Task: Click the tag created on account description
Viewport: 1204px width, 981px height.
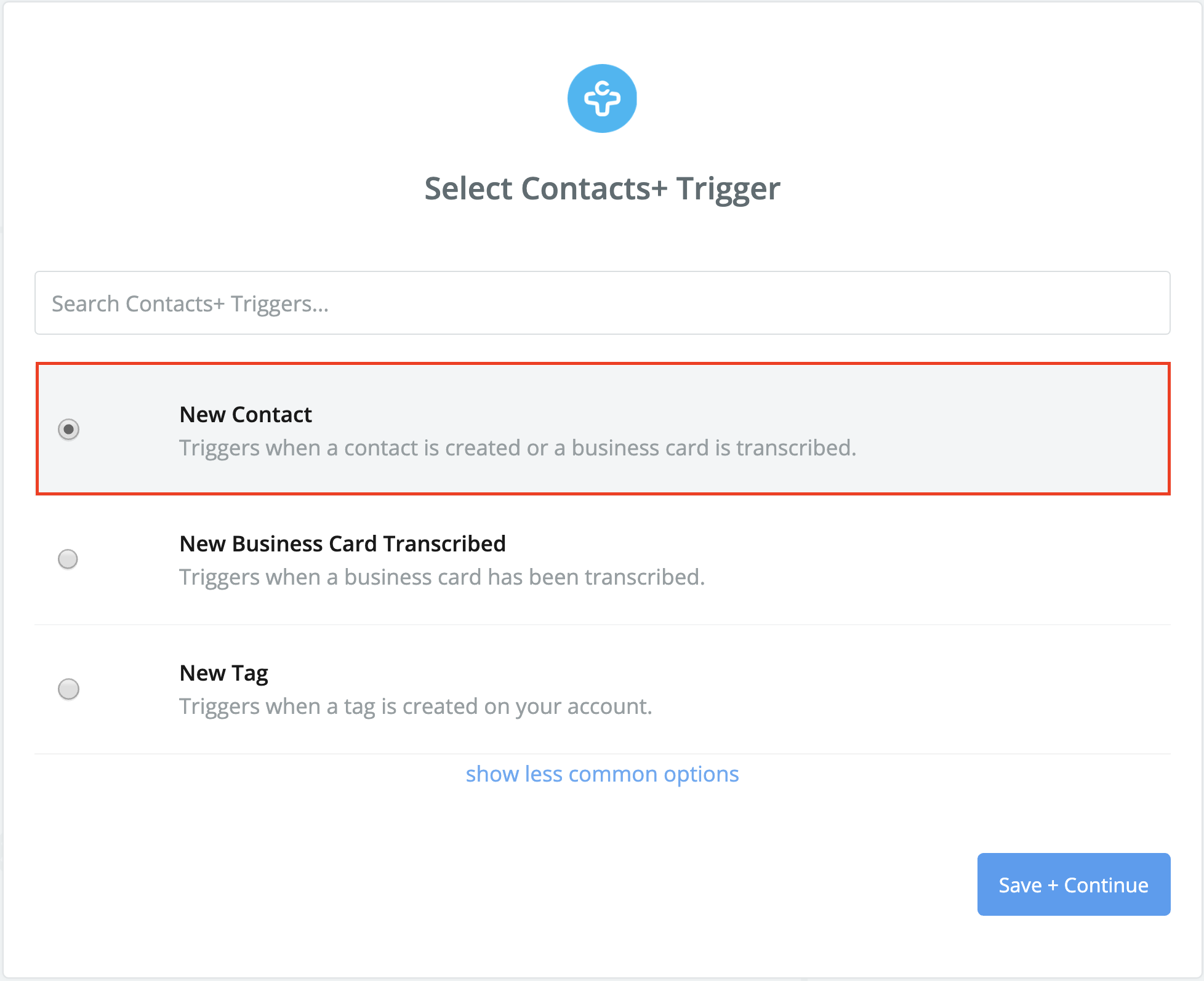Action: coord(415,707)
